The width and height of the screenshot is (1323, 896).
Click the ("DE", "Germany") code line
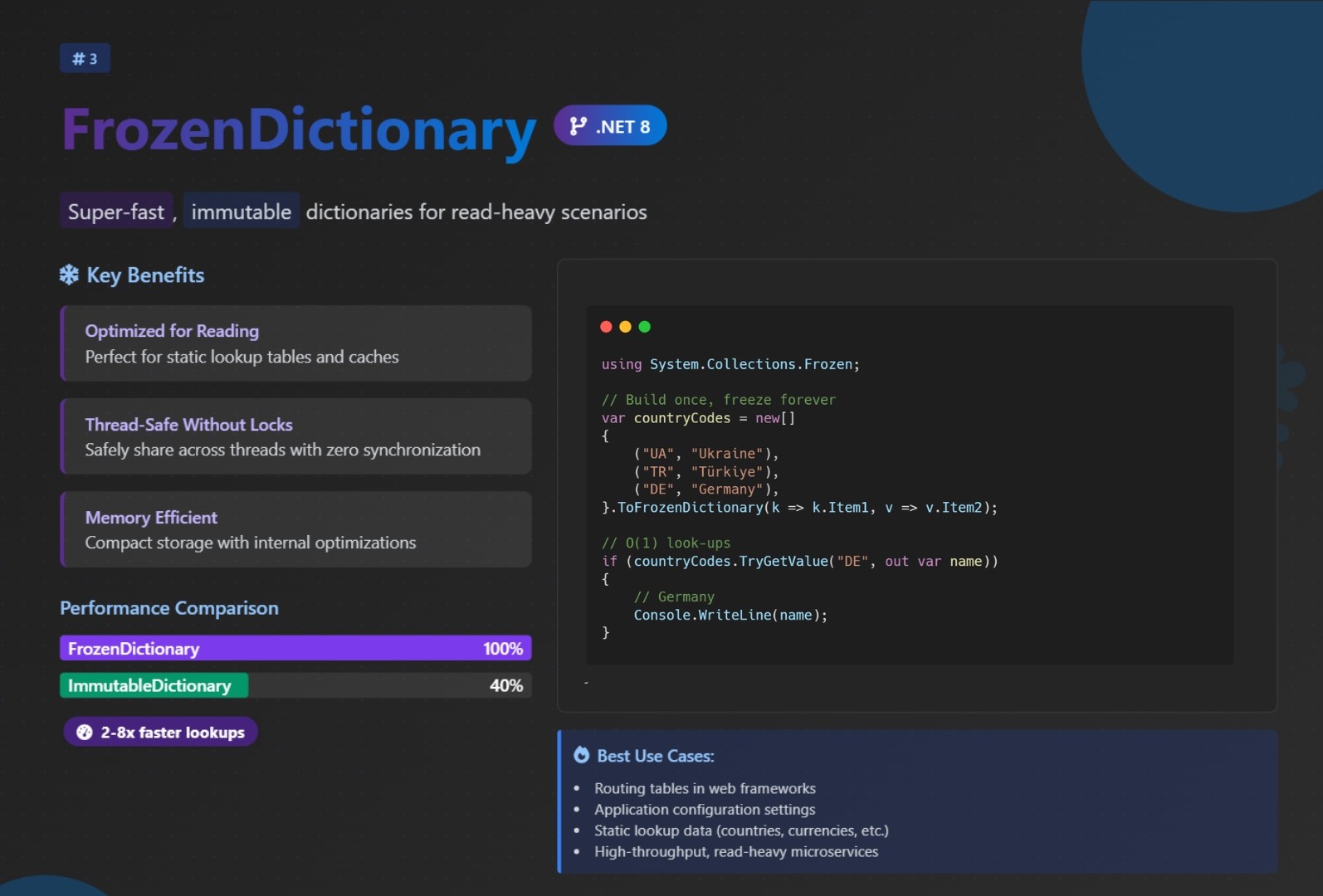tap(706, 489)
